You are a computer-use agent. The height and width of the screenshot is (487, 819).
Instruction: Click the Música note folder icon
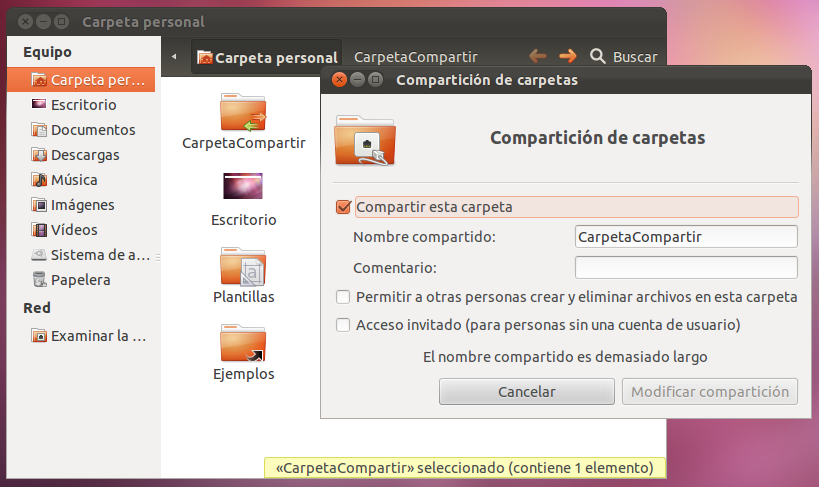coord(39,179)
